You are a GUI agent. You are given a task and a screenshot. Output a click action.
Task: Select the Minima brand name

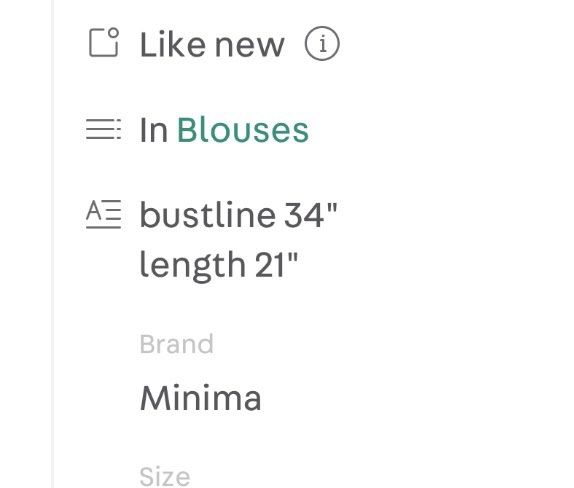coord(201,398)
